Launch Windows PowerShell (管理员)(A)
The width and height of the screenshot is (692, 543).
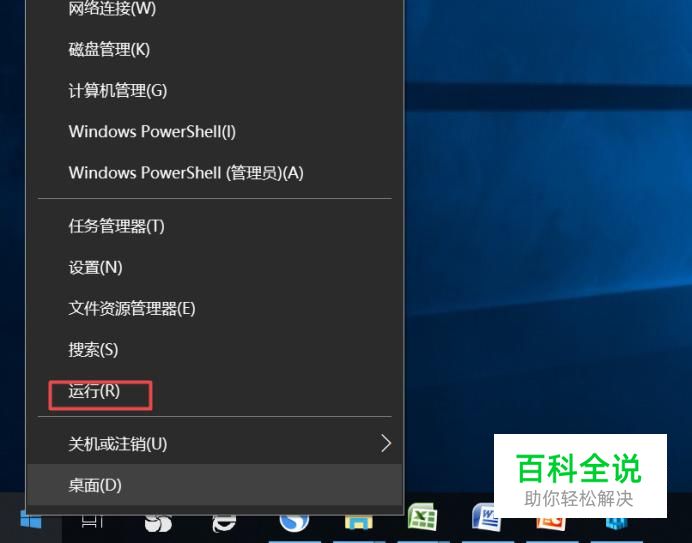214,173
